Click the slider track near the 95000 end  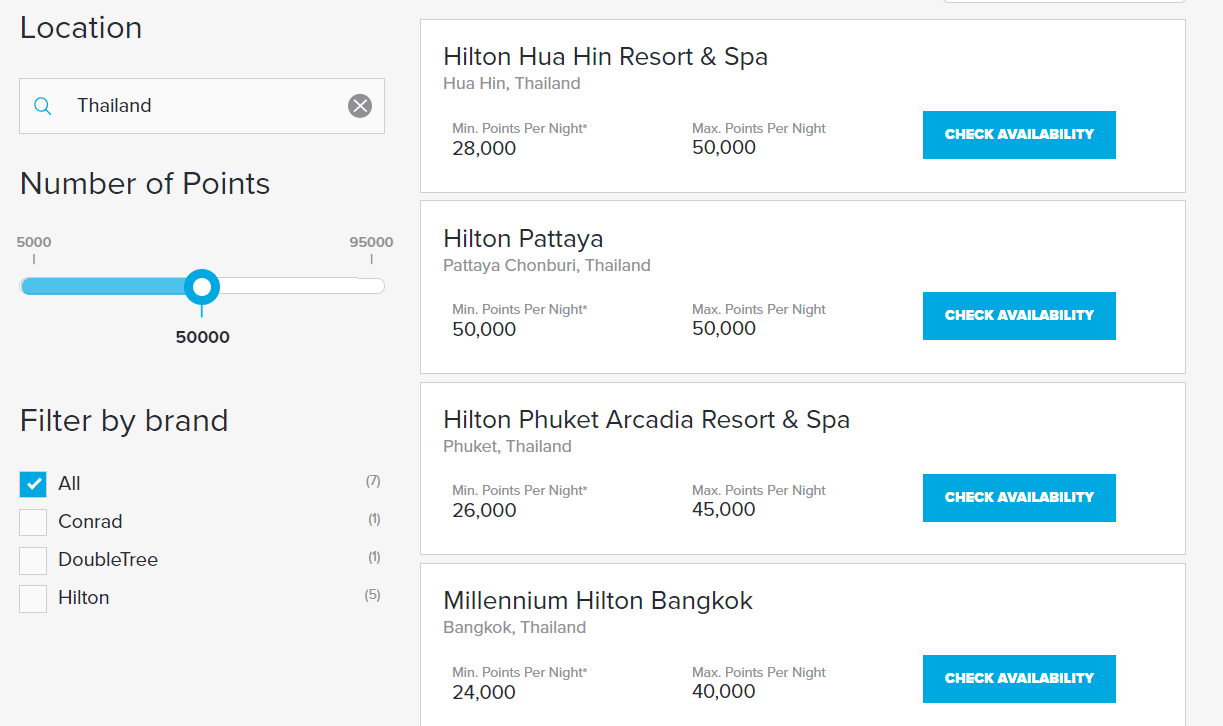[x=370, y=287]
